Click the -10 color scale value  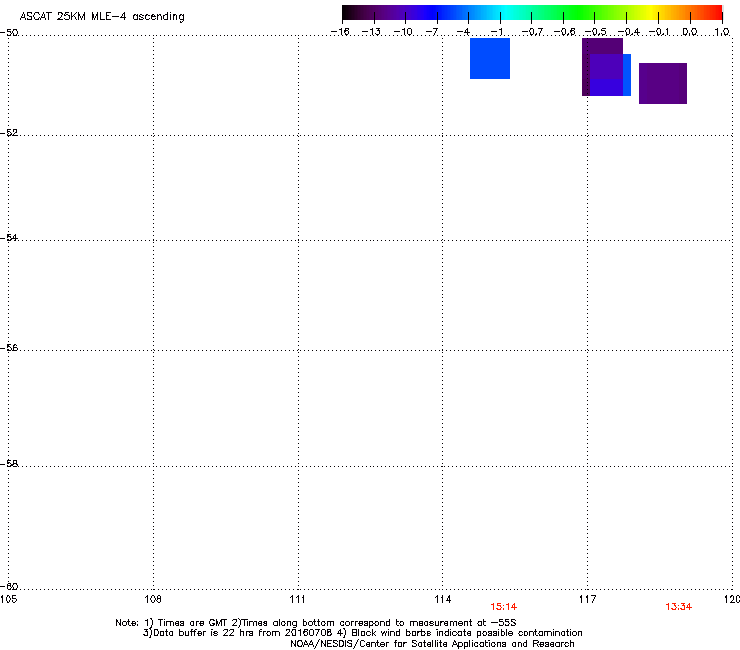click(x=403, y=32)
